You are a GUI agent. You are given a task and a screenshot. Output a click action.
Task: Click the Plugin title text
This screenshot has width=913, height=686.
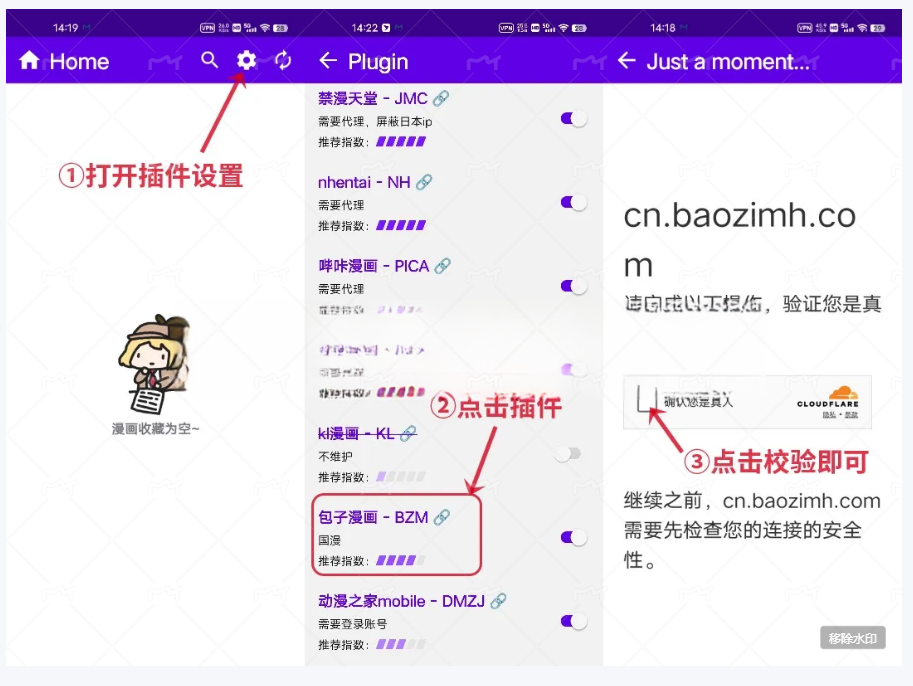click(x=378, y=61)
